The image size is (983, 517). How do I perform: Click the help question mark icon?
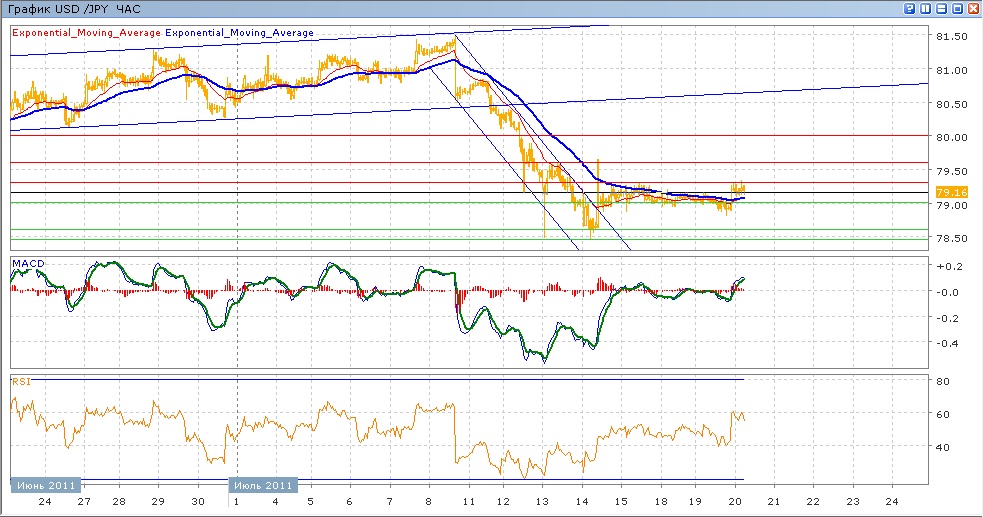(910, 8)
